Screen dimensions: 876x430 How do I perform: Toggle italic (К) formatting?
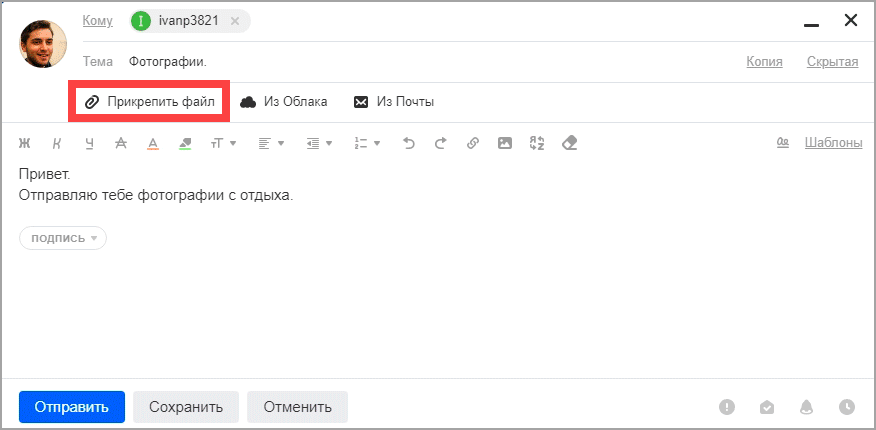[x=57, y=143]
